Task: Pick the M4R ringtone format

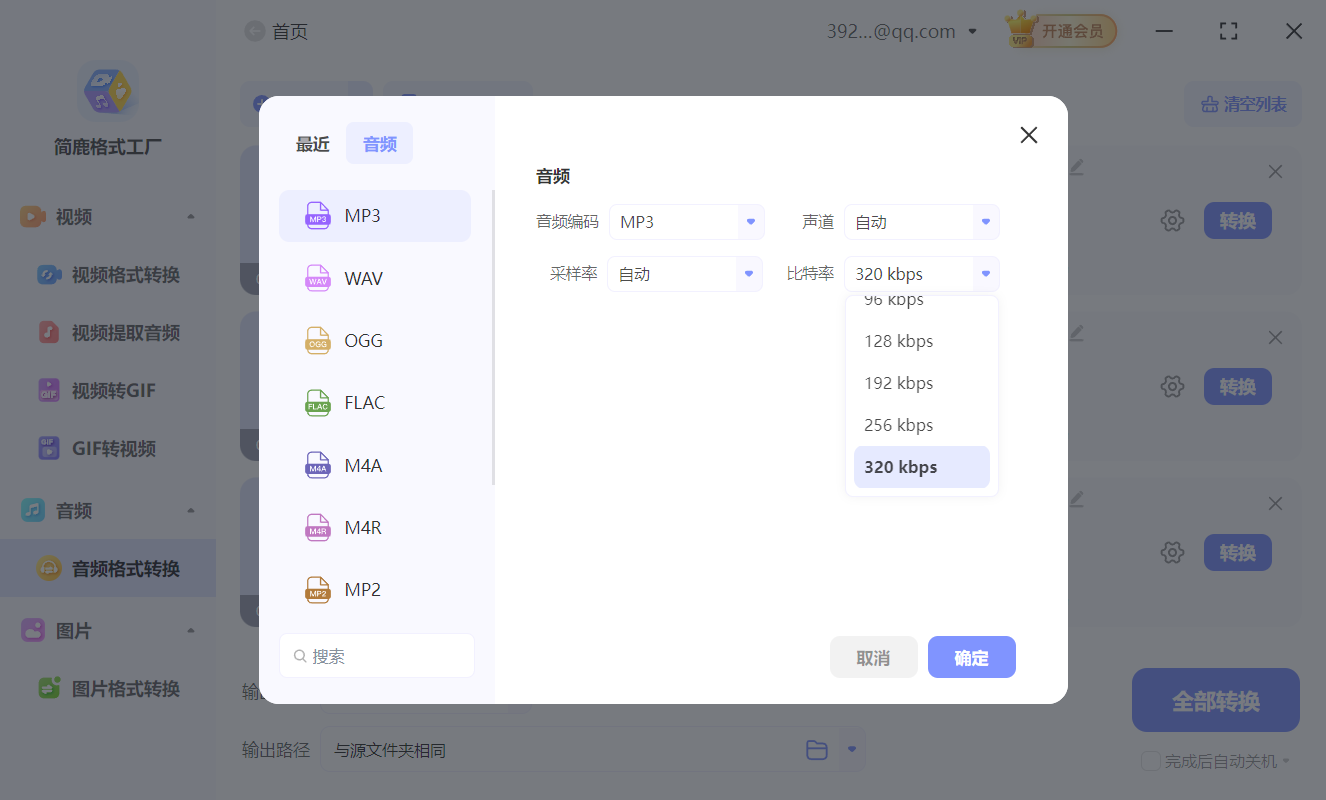Action: click(x=363, y=527)
